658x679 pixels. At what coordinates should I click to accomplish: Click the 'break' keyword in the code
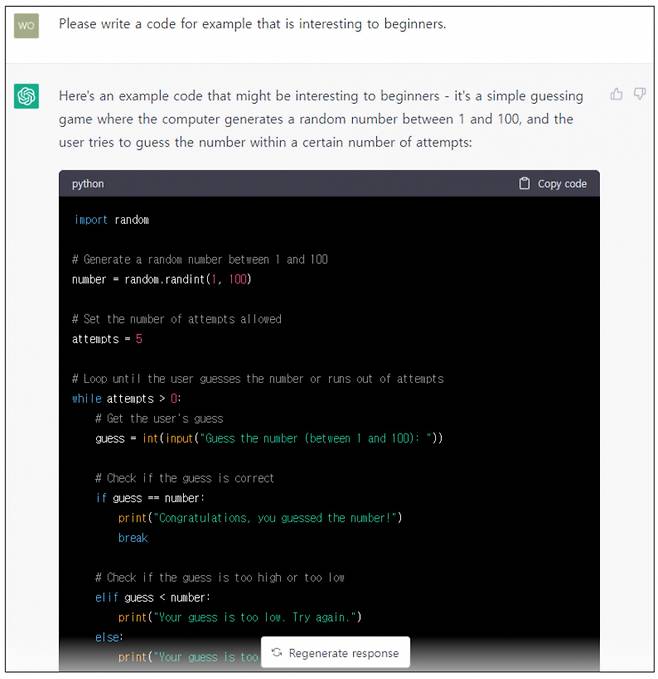[x=132, y=538]
